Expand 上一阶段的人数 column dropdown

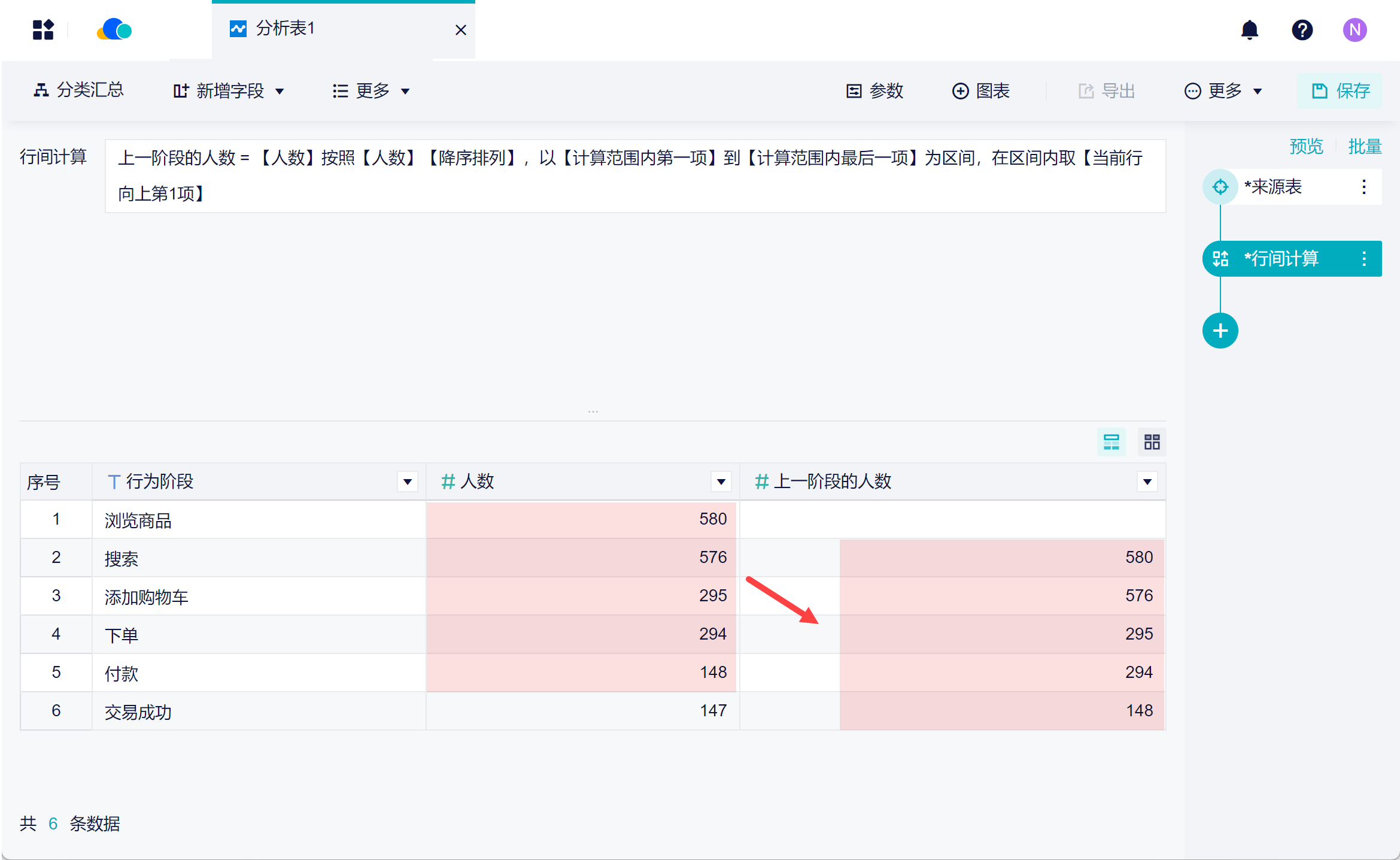(1147, 482)
